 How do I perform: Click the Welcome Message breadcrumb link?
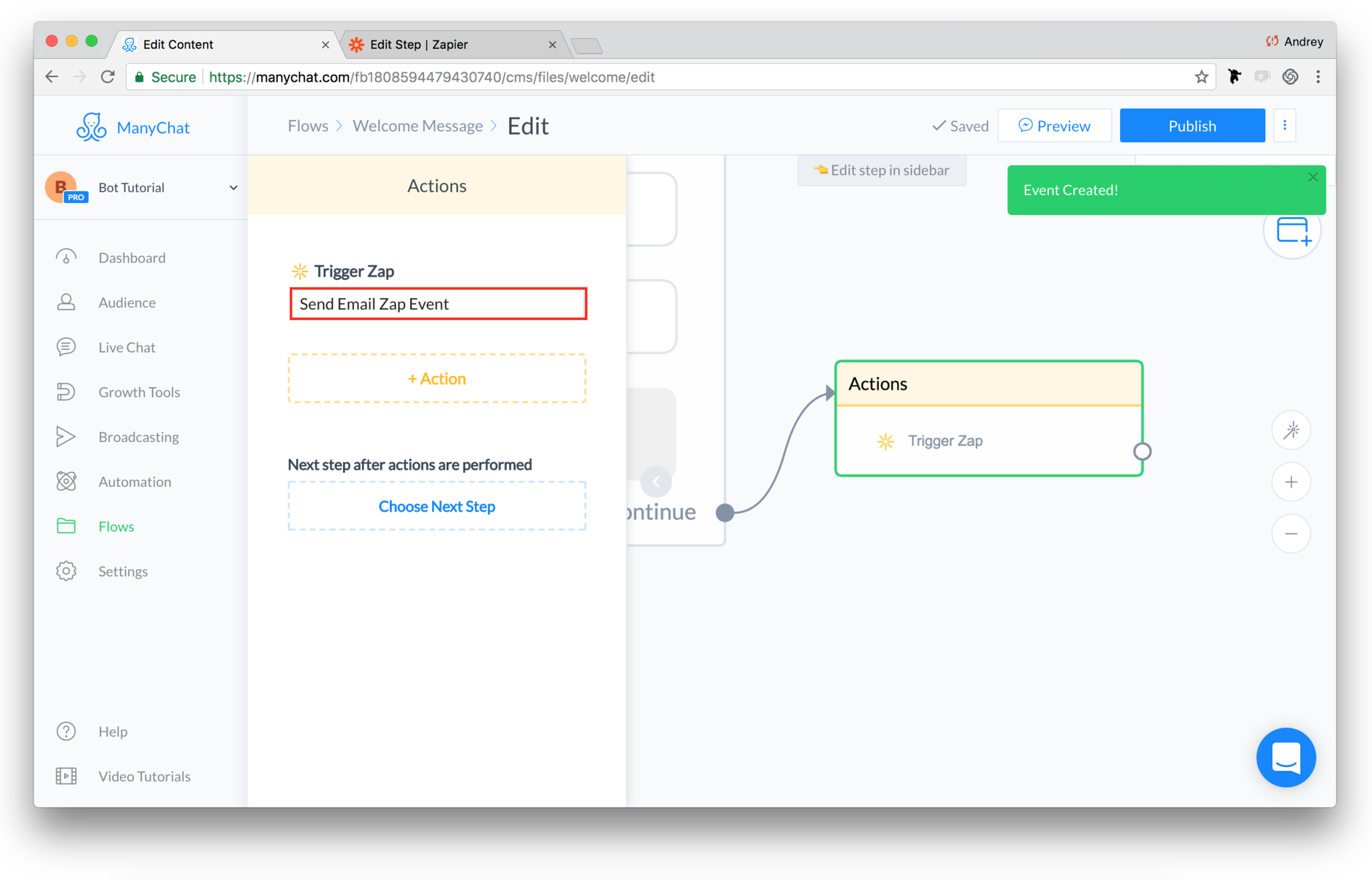[418, 125]
